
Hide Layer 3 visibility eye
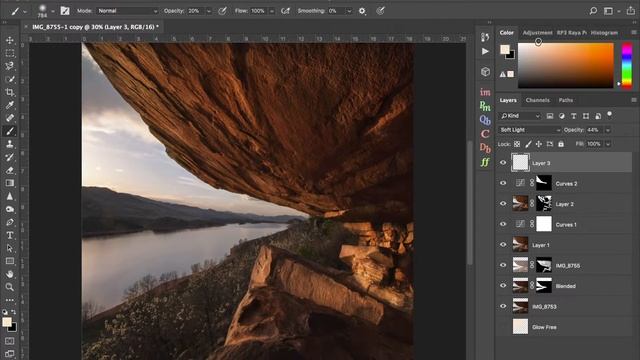(x=503, y=162)
